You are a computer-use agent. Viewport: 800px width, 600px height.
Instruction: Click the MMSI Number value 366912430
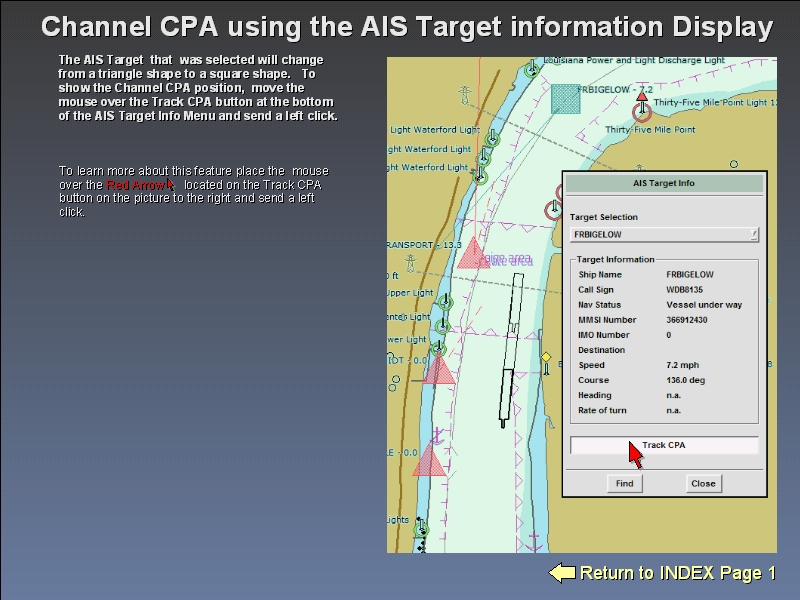coord(687,320)
